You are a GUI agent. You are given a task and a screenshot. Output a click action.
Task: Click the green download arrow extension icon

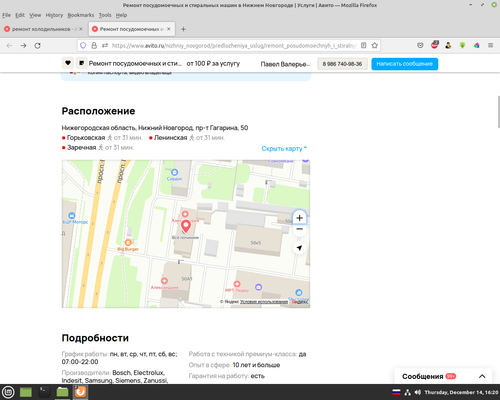click(462, 46)
